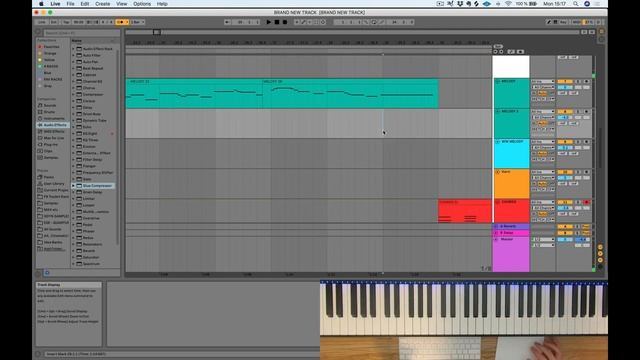Open the User Library place
Screen dimensions: 640x360
[x=53, y=184]
